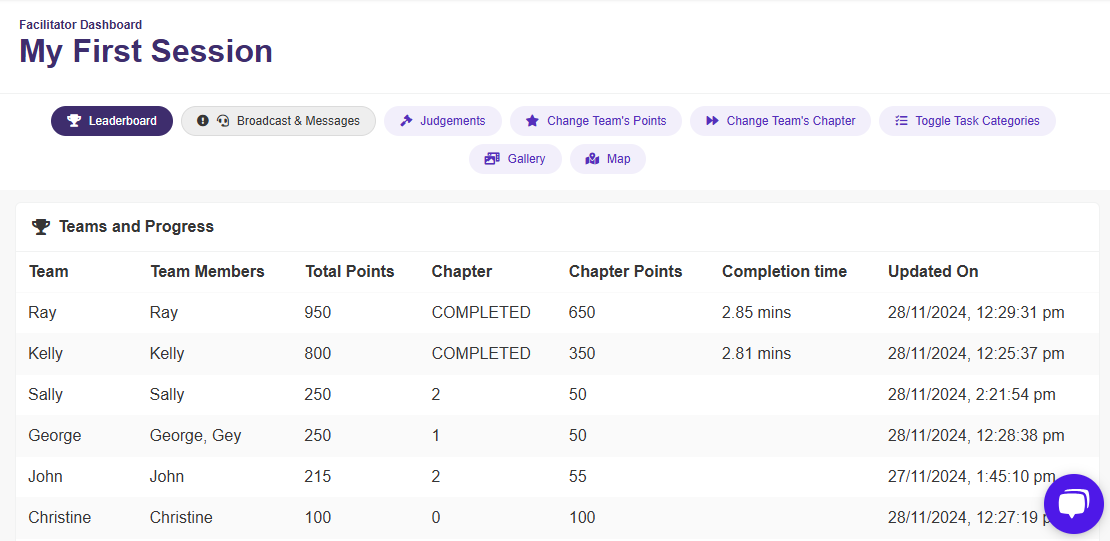Click the images icon next to Gallery
This screenshot has width=1110, height=541.
point(492,159)
